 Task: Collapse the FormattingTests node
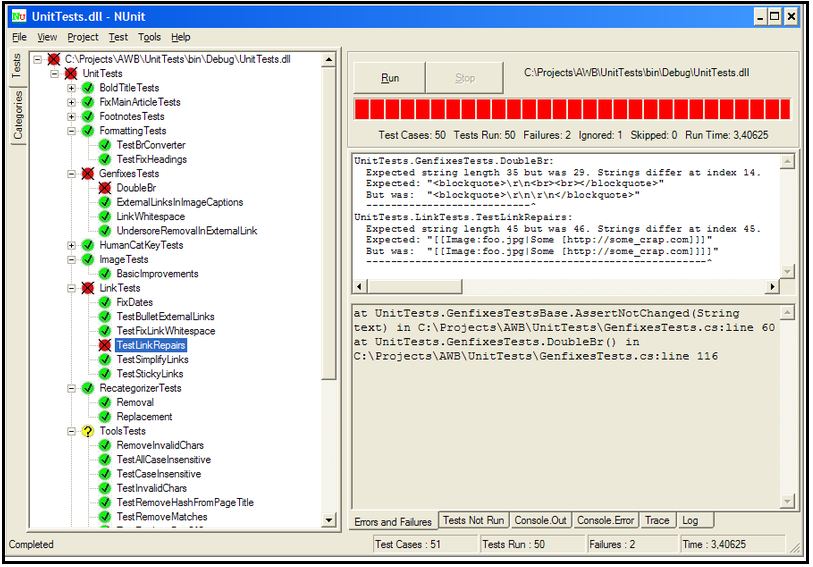72,131
